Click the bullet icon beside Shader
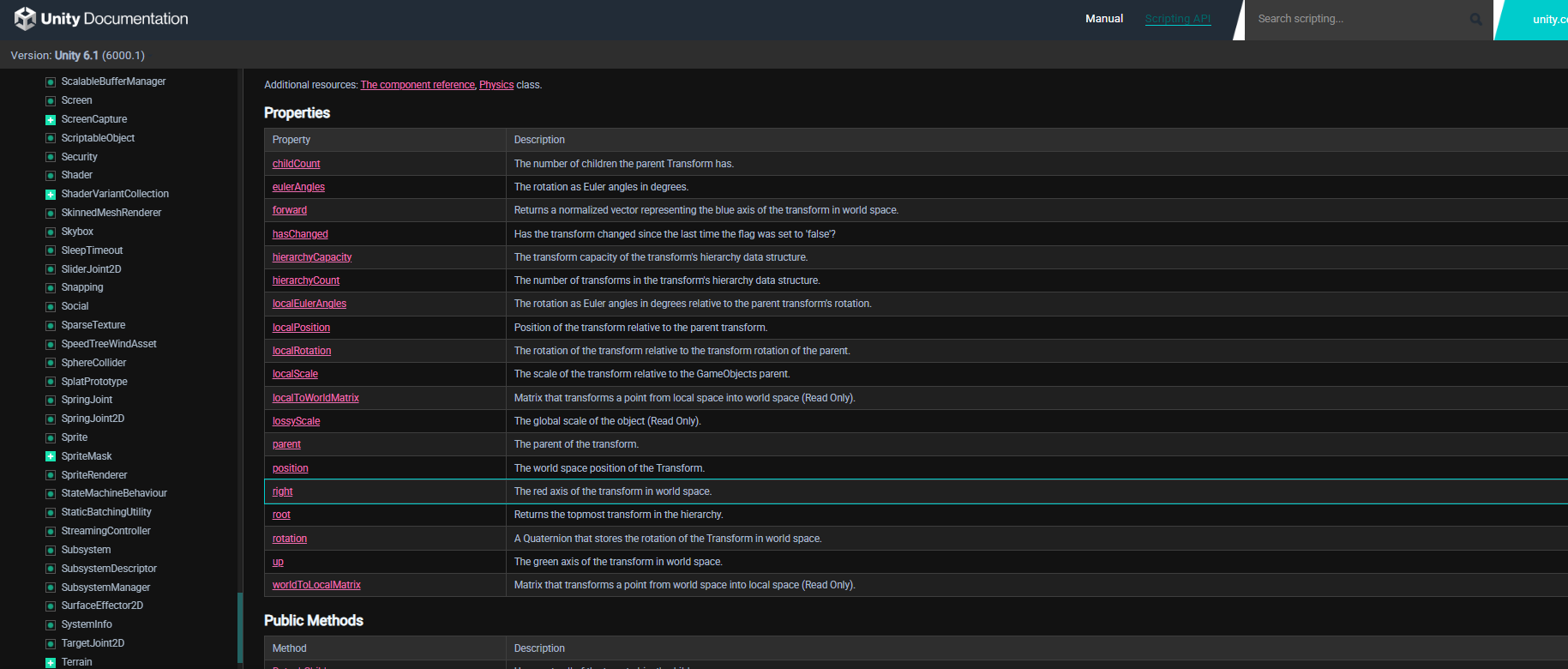Screen dimensions: 1568x669 (51, 176)
